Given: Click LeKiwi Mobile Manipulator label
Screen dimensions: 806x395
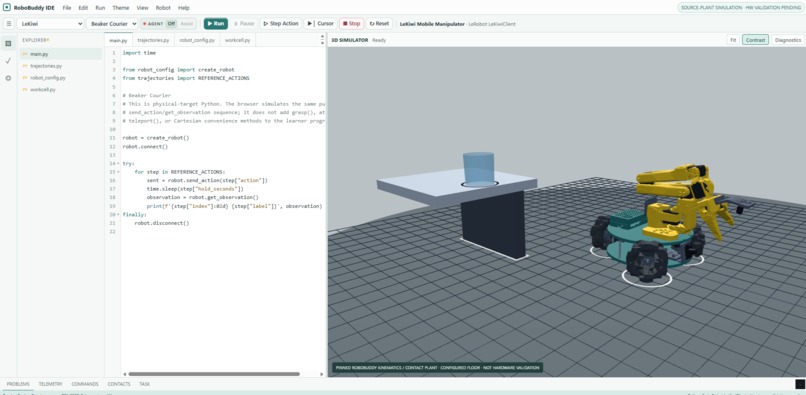Looking at the screenshot, I should [432, 24].
